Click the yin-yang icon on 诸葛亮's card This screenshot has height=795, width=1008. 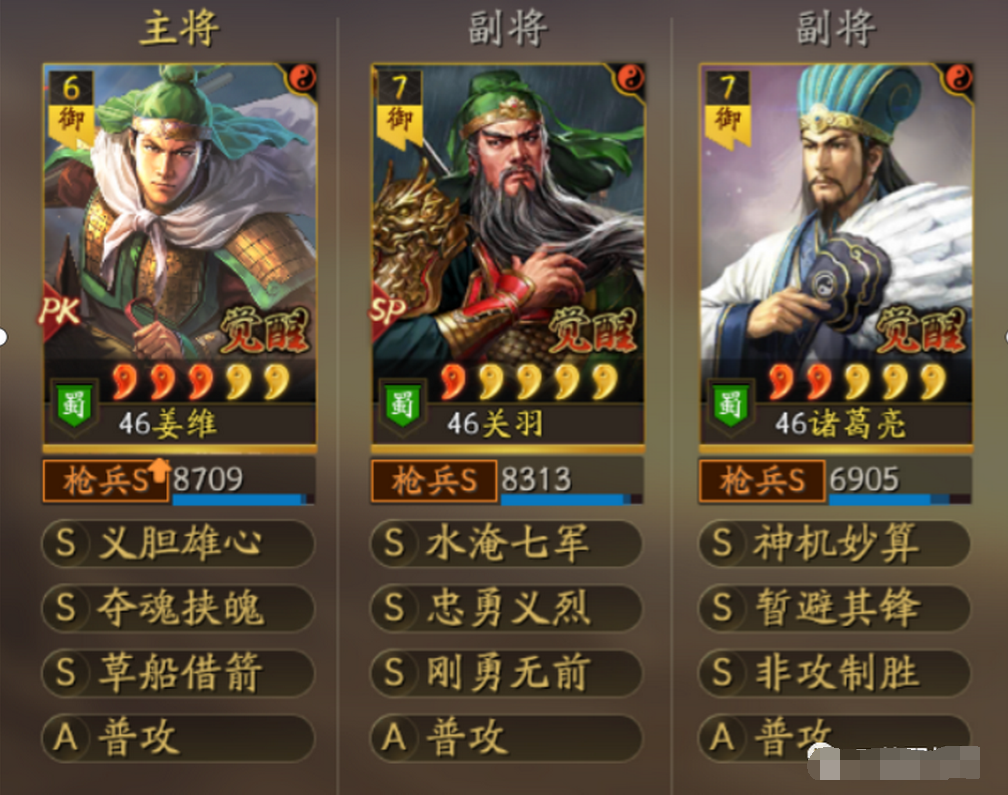(958, 78)
